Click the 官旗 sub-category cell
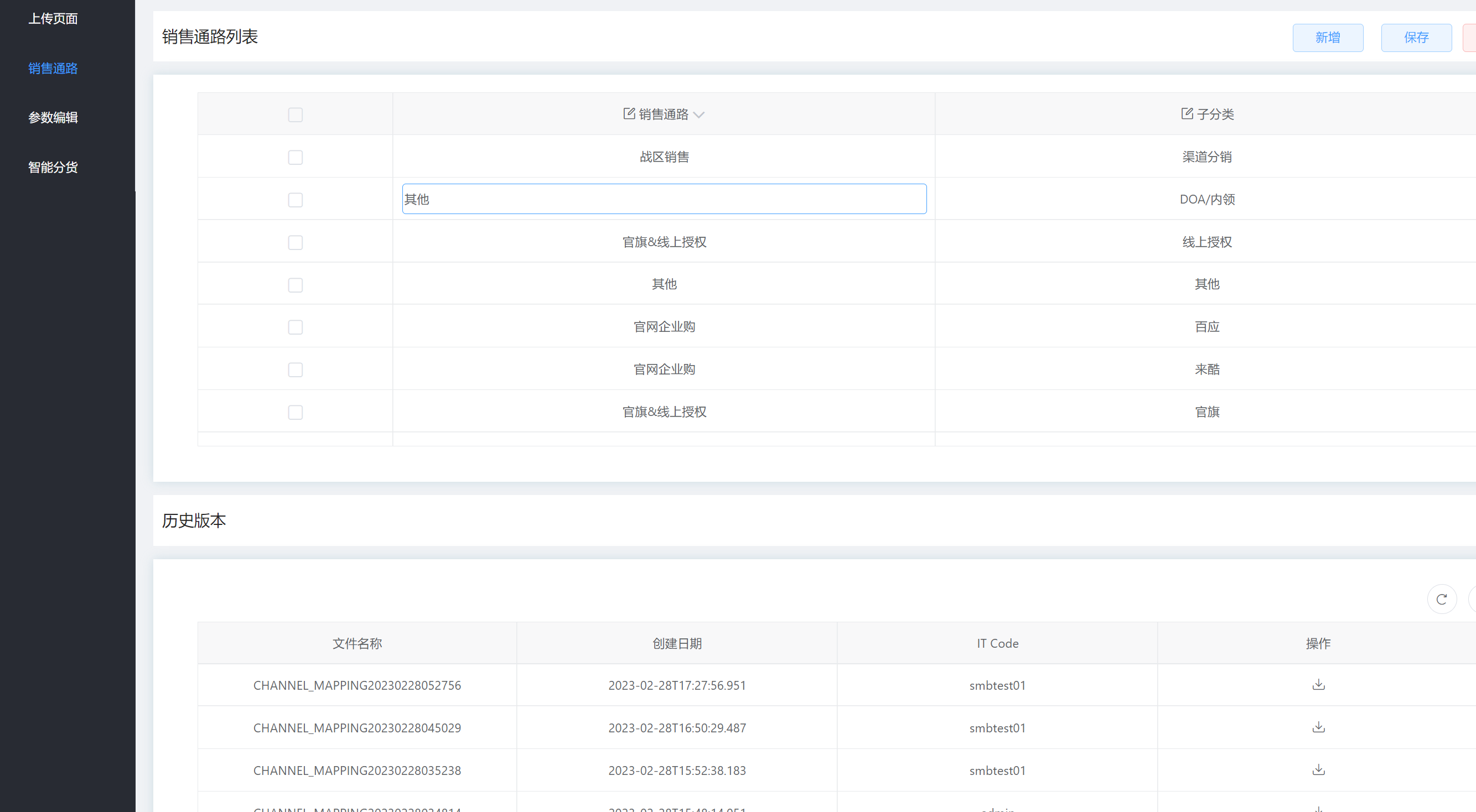 pyautogui.click(x=1206, y=412)
